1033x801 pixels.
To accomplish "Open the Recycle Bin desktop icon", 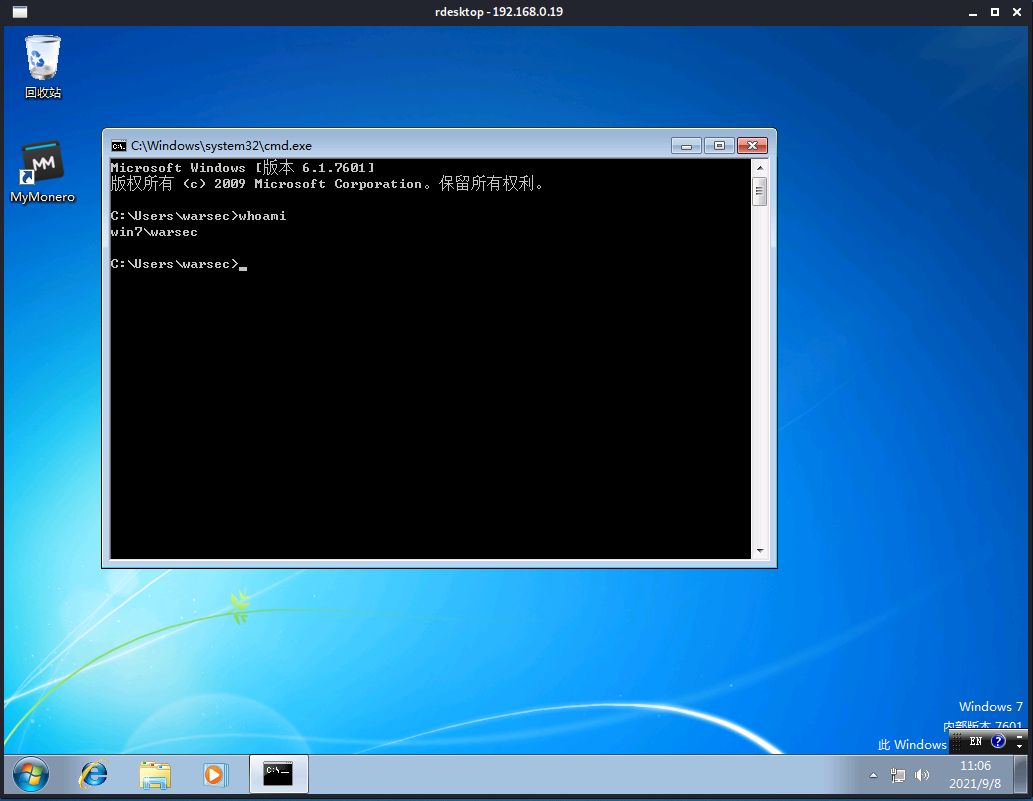I will pos(43,67).
